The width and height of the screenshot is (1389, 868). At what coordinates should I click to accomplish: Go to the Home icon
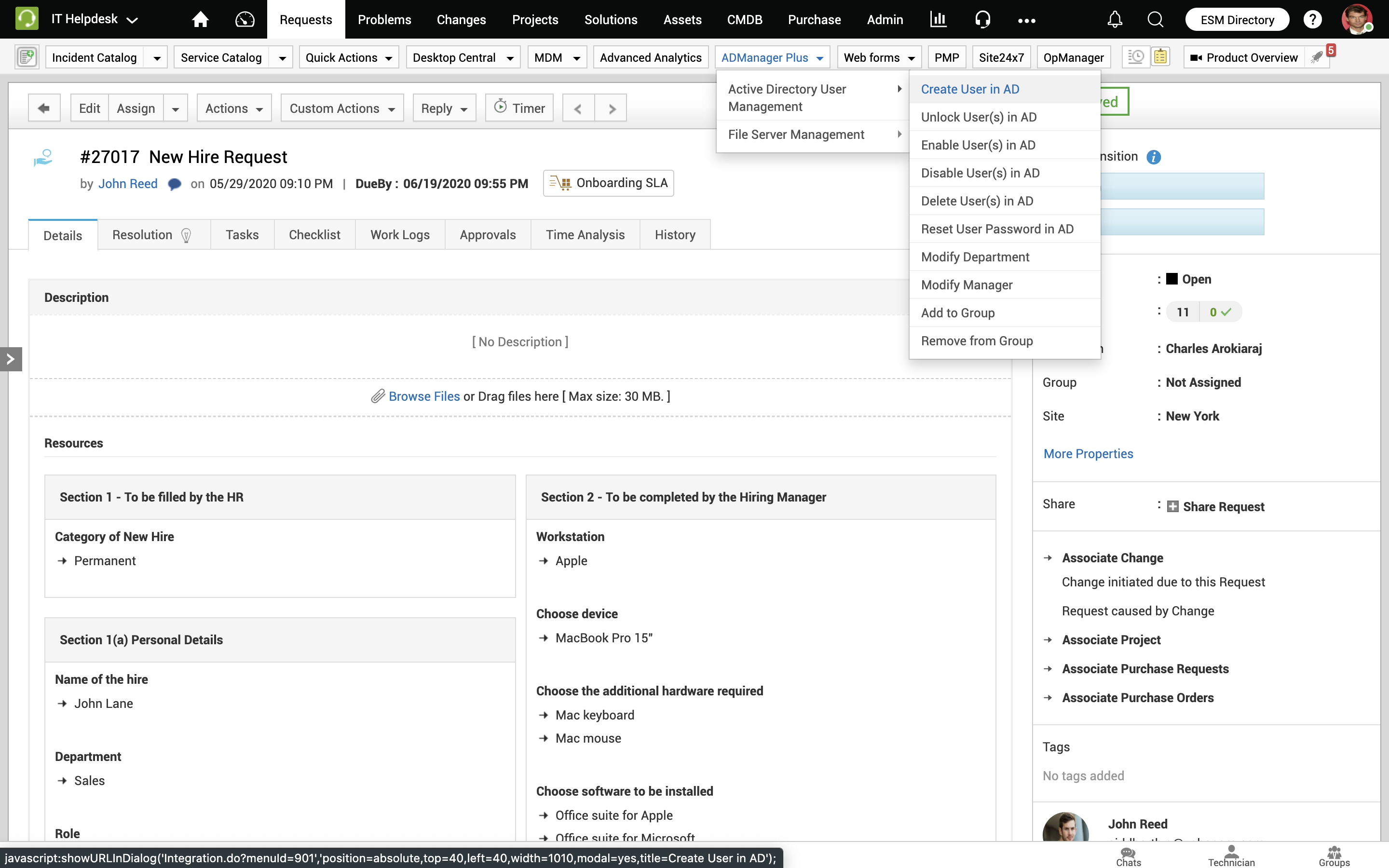point(200,19)
